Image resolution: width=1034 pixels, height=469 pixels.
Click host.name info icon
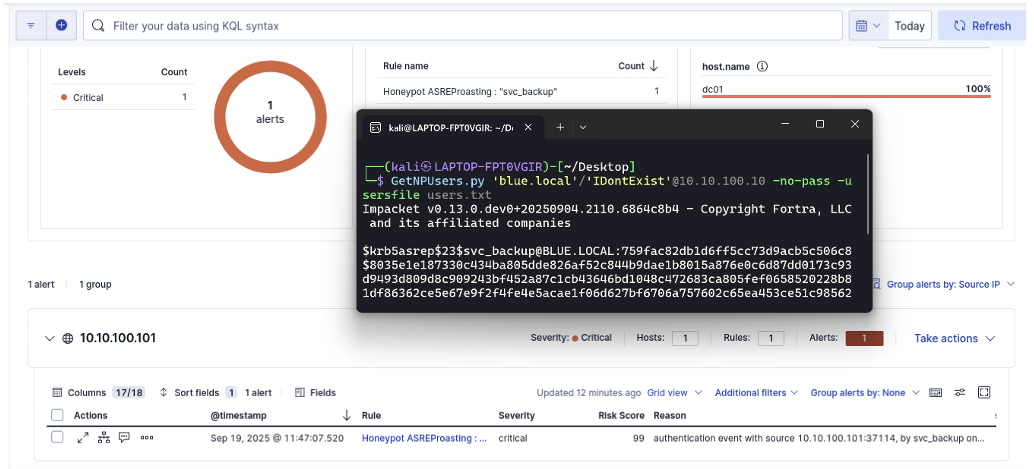point(762,67)
